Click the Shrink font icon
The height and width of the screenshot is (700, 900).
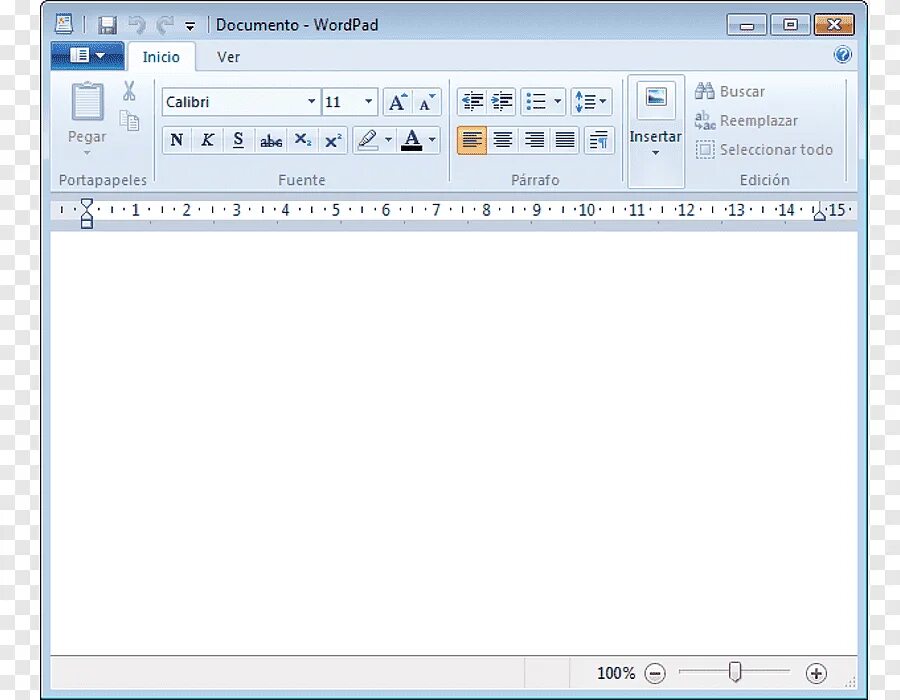(x=426, y=102)
